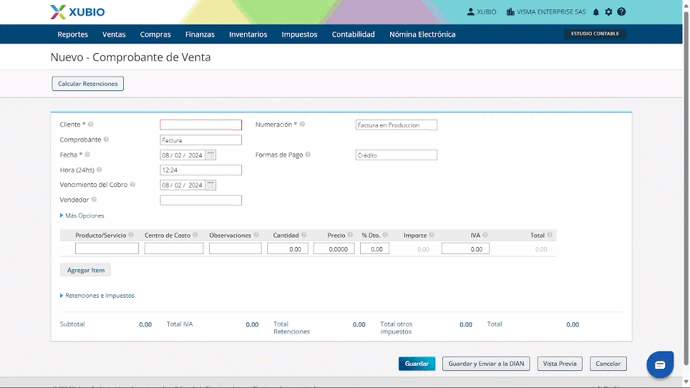
Task: Click the help icon beside Formas de Pago
Action: [308, 154]
